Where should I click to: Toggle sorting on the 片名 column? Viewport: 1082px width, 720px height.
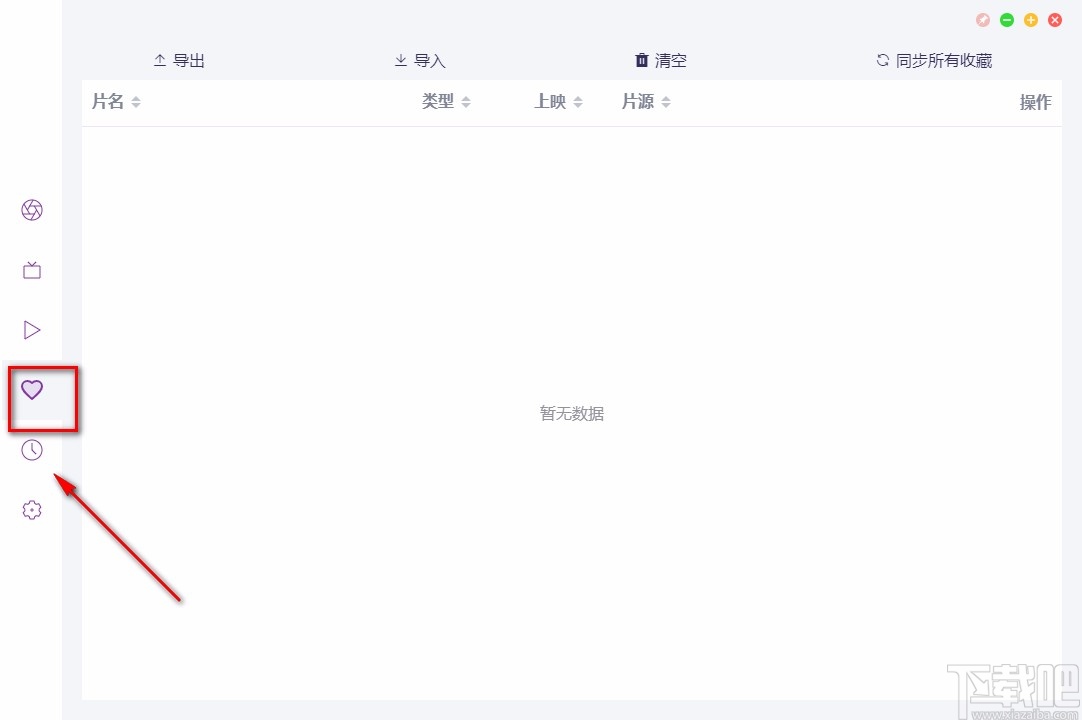pyautogui.click(x=115, y=101)
